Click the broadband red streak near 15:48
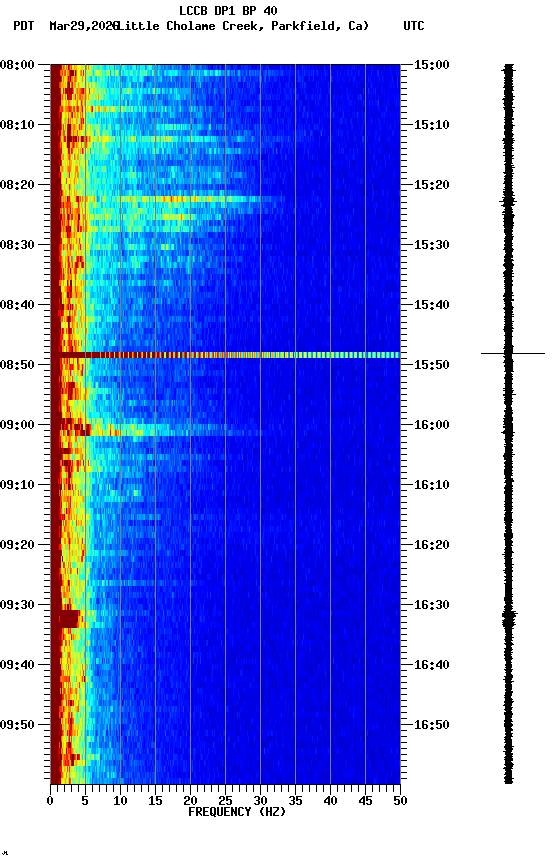This screenshot has width=552, height=864. tap(225, 355)
